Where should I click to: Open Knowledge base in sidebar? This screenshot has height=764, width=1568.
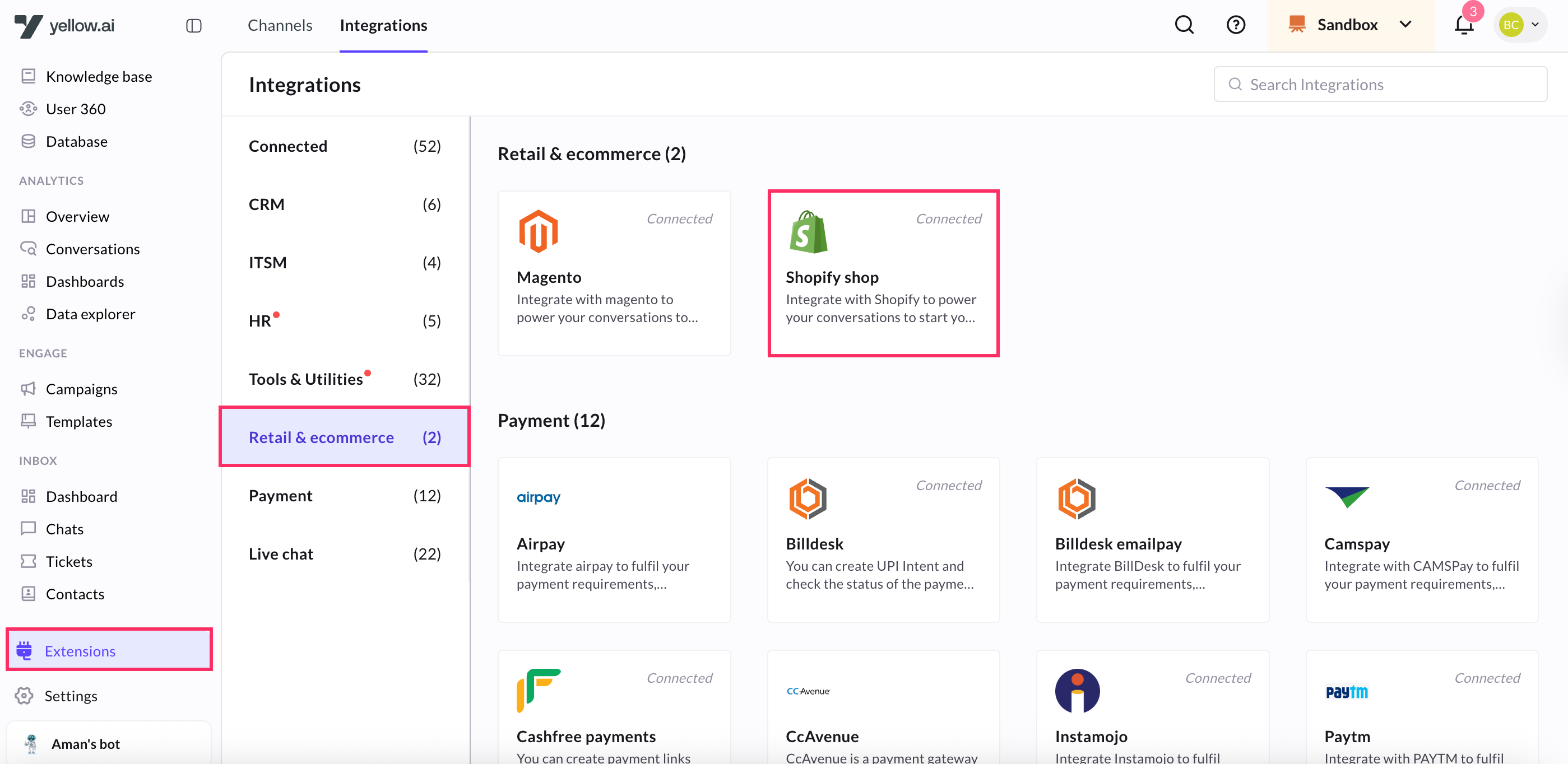point(99,76)
